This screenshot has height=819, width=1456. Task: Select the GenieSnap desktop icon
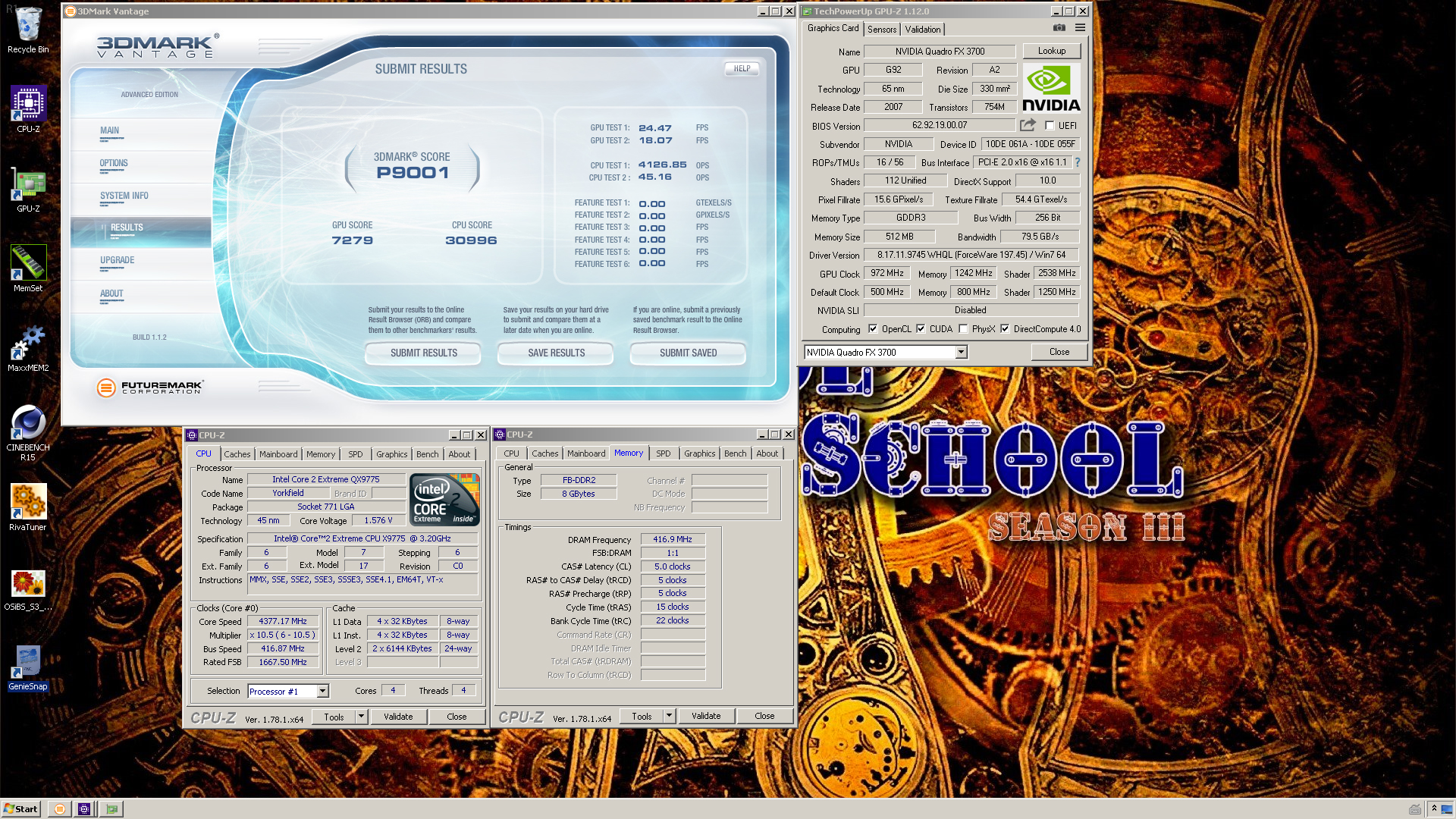point(28,669)
